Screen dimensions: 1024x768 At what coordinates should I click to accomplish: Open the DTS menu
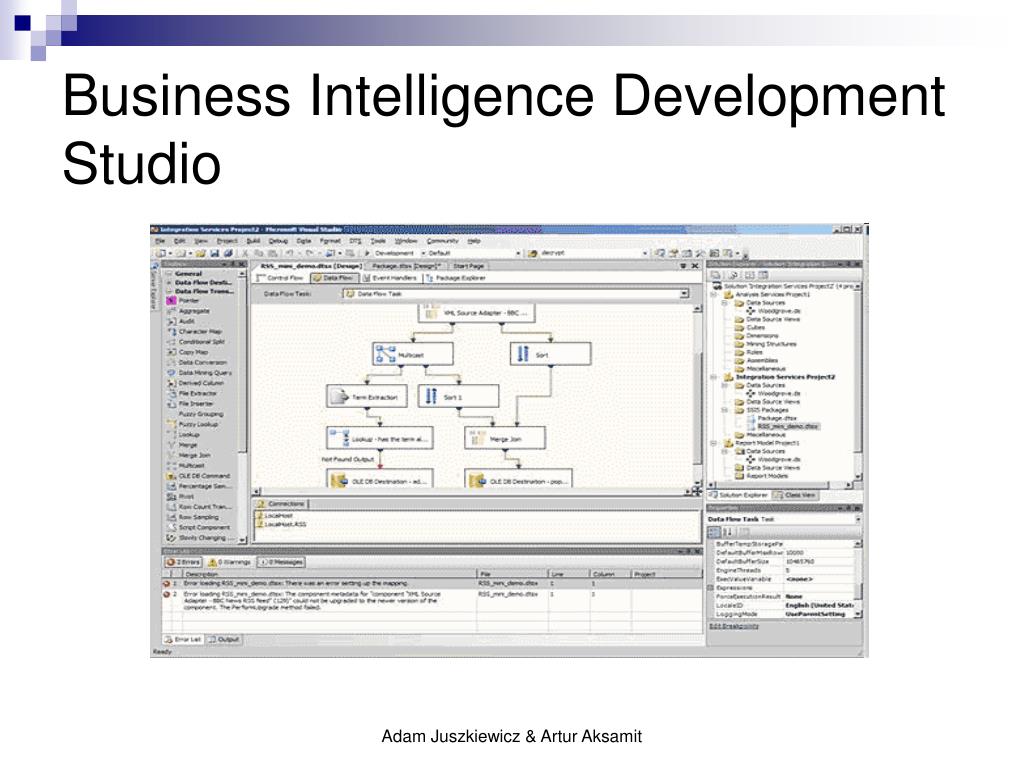355,241
